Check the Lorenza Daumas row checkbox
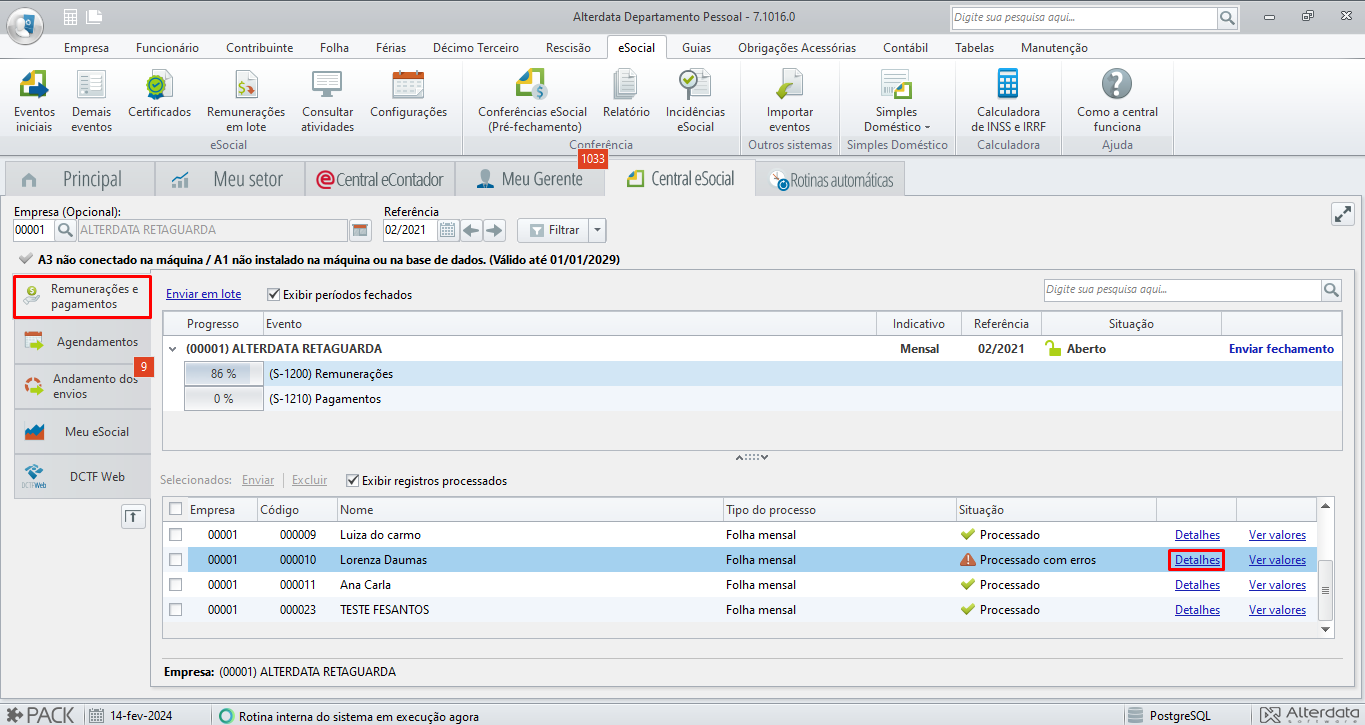This screenshot has height=725, width=1365. [176, 560]
